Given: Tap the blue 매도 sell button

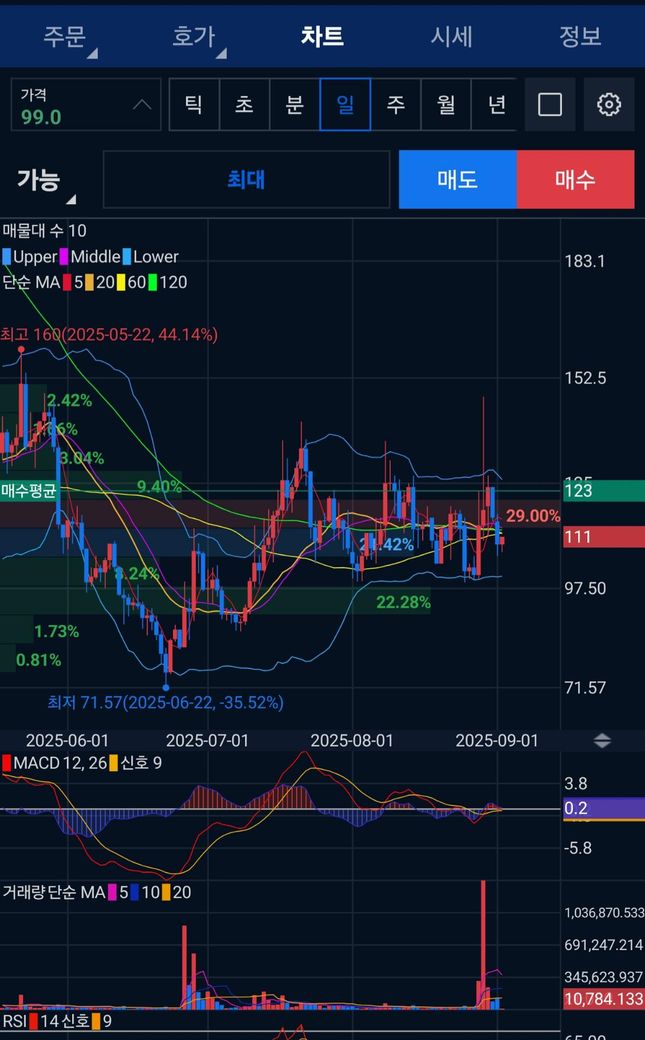Looking at the screenshot, I should 458,179.
